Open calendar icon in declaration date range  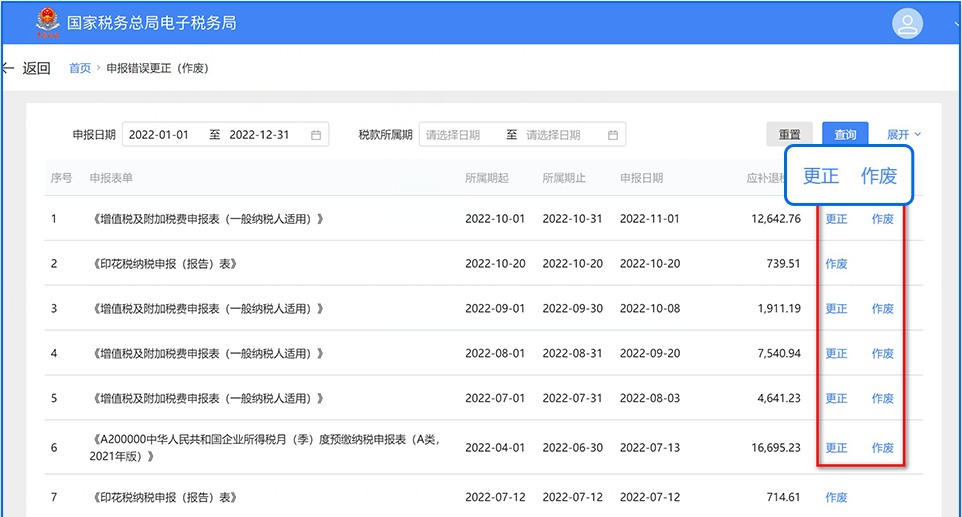point(316,135)
